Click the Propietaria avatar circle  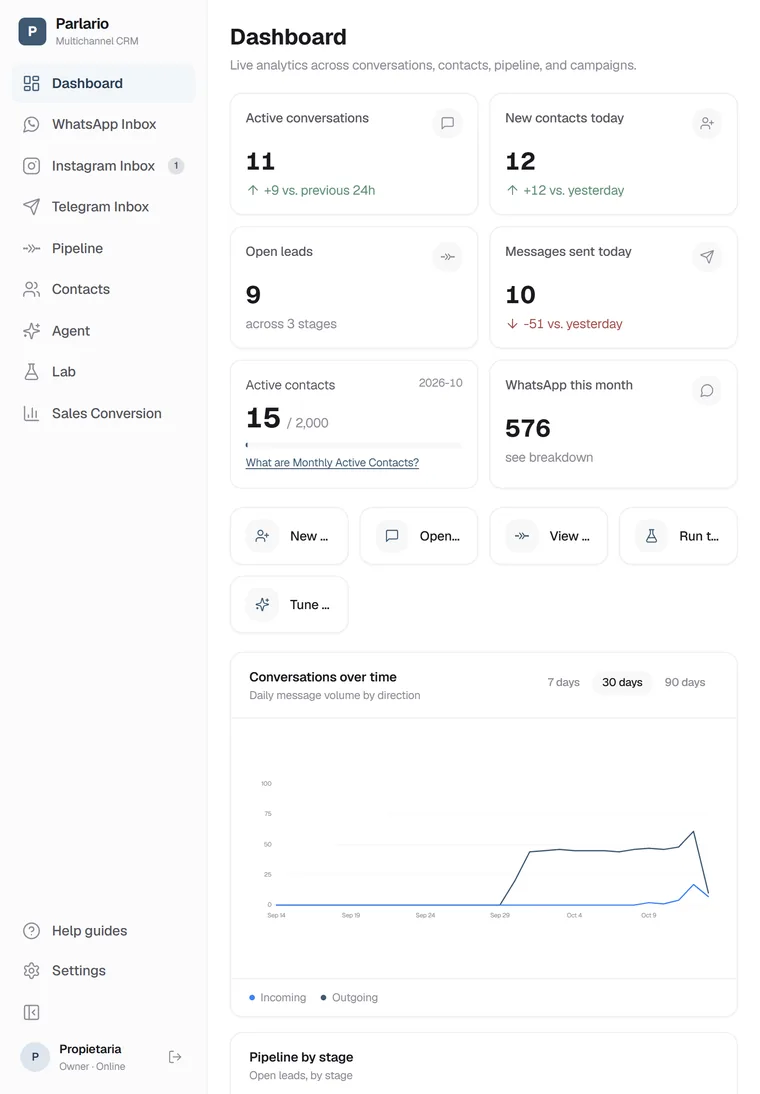click(35, 1057)
